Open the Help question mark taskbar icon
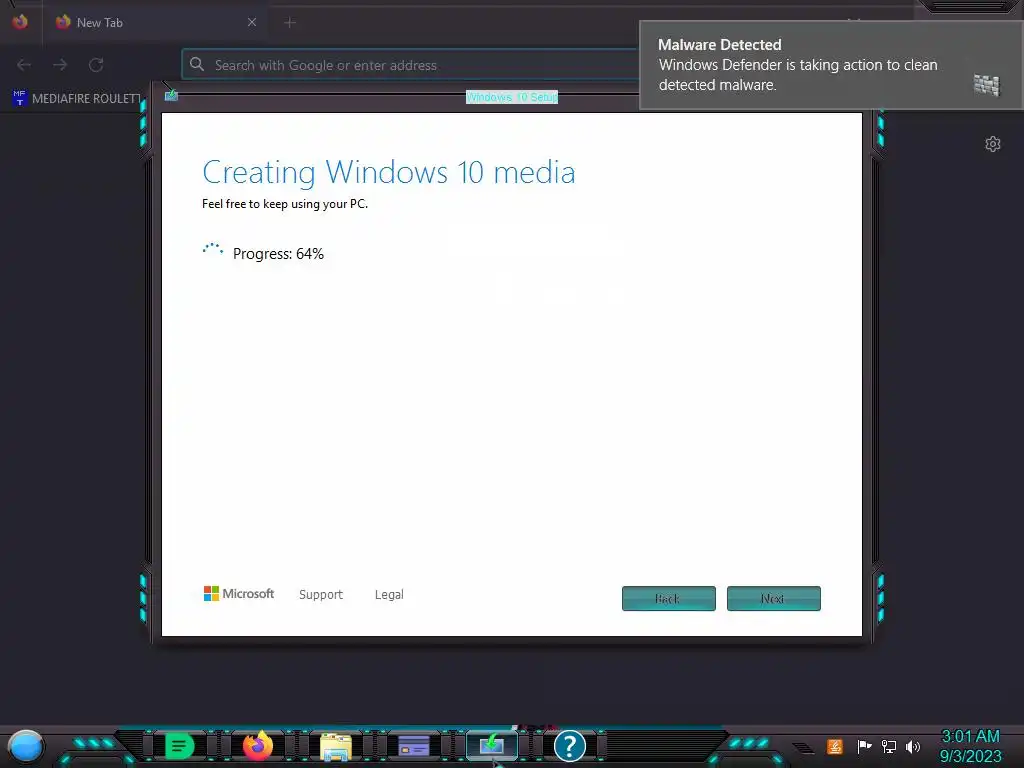Screen dimensions: 1024x768 [569, 746]
